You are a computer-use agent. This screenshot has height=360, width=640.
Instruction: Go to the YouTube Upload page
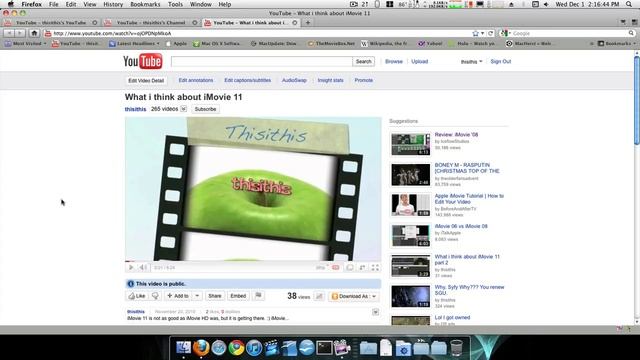click(x=420, y=61)
